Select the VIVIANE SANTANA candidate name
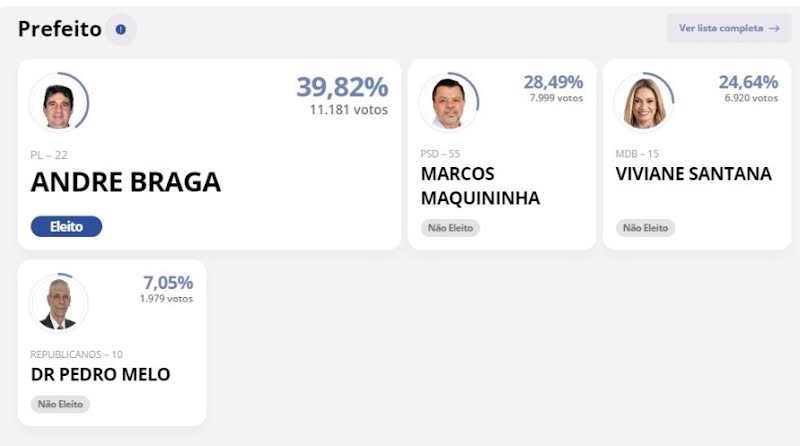Viewport: 800px width, 446px height. pos(693,174)
